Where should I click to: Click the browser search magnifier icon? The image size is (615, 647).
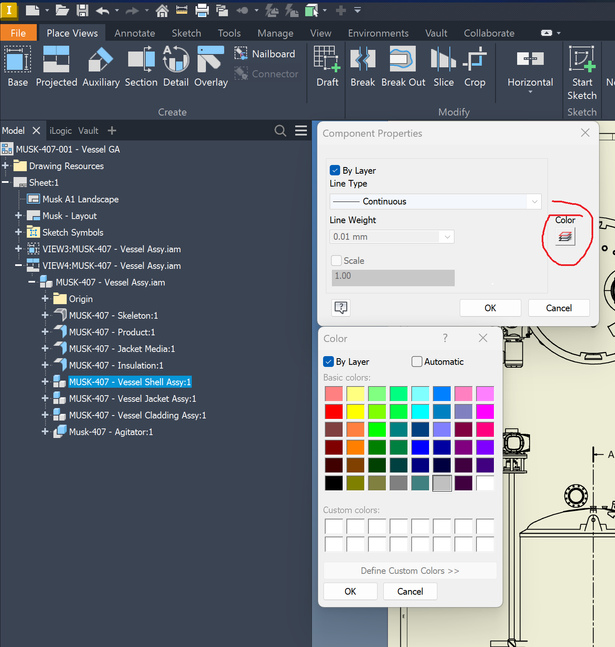pos(280,131)
